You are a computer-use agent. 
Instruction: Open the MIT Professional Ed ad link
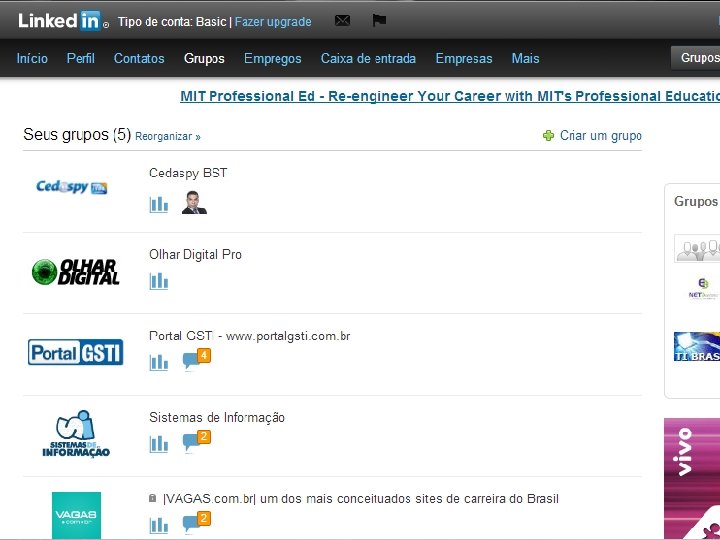pyautogui.click(x=450, y=96)
